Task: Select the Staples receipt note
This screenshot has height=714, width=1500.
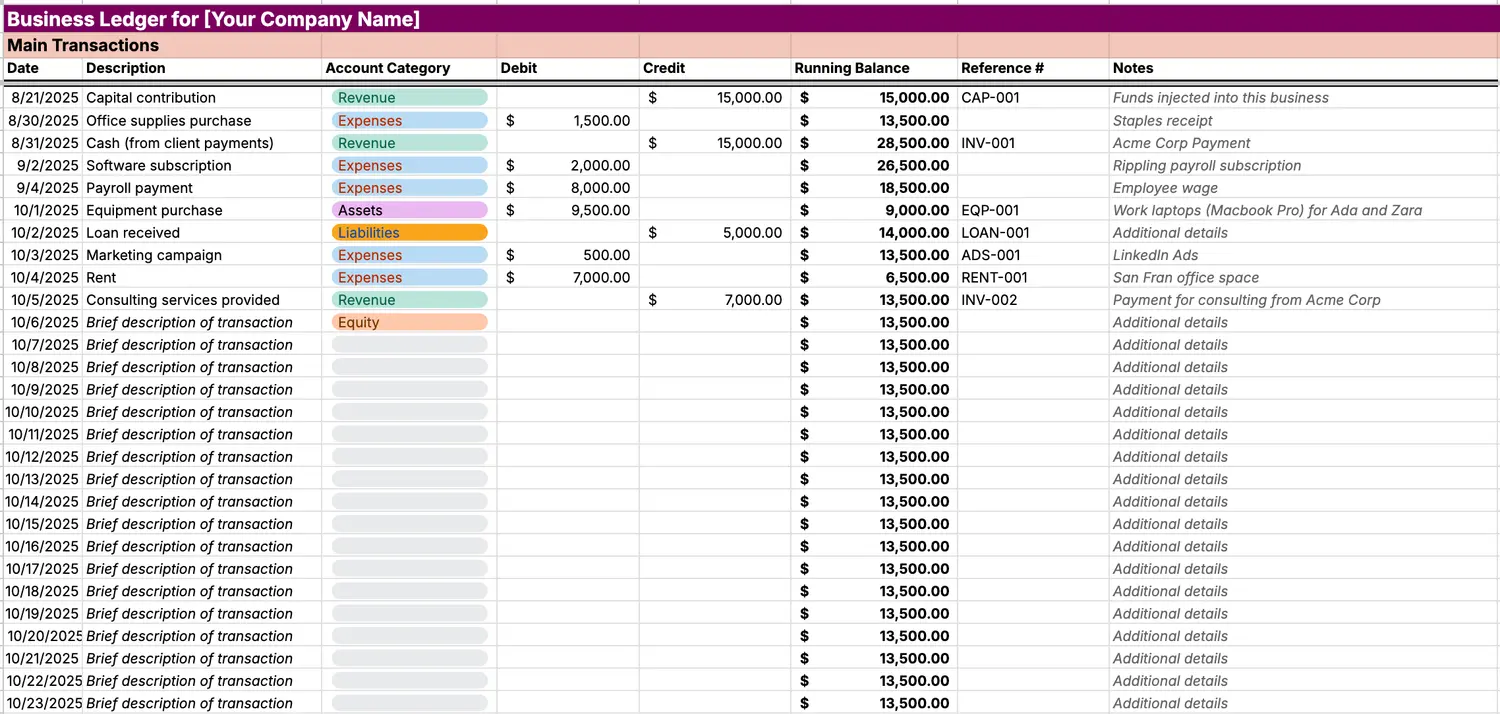Action: point(1304,120)
